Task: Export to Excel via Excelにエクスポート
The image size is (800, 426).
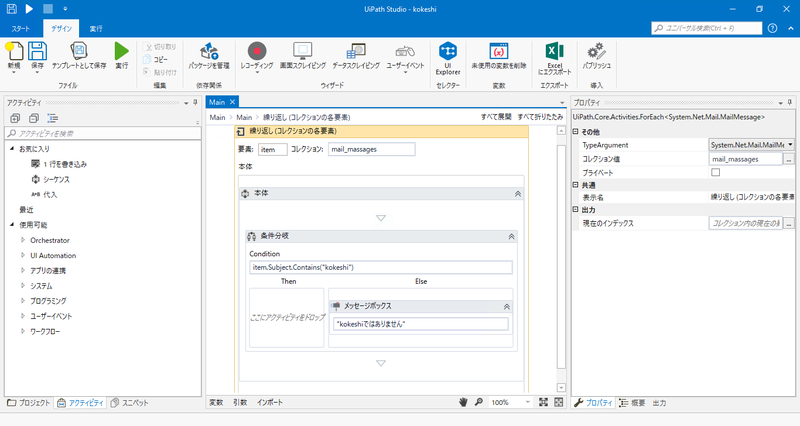Action: 555,58
